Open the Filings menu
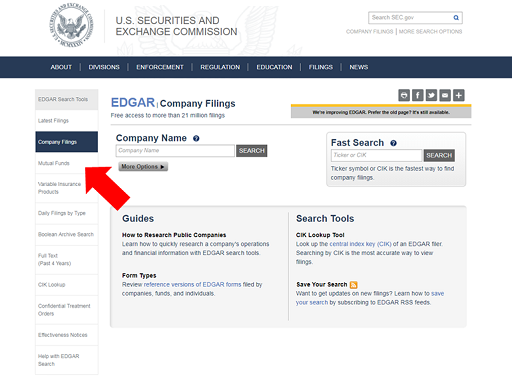The height and width of the screenshot is (380, 512). pos(321,67)
